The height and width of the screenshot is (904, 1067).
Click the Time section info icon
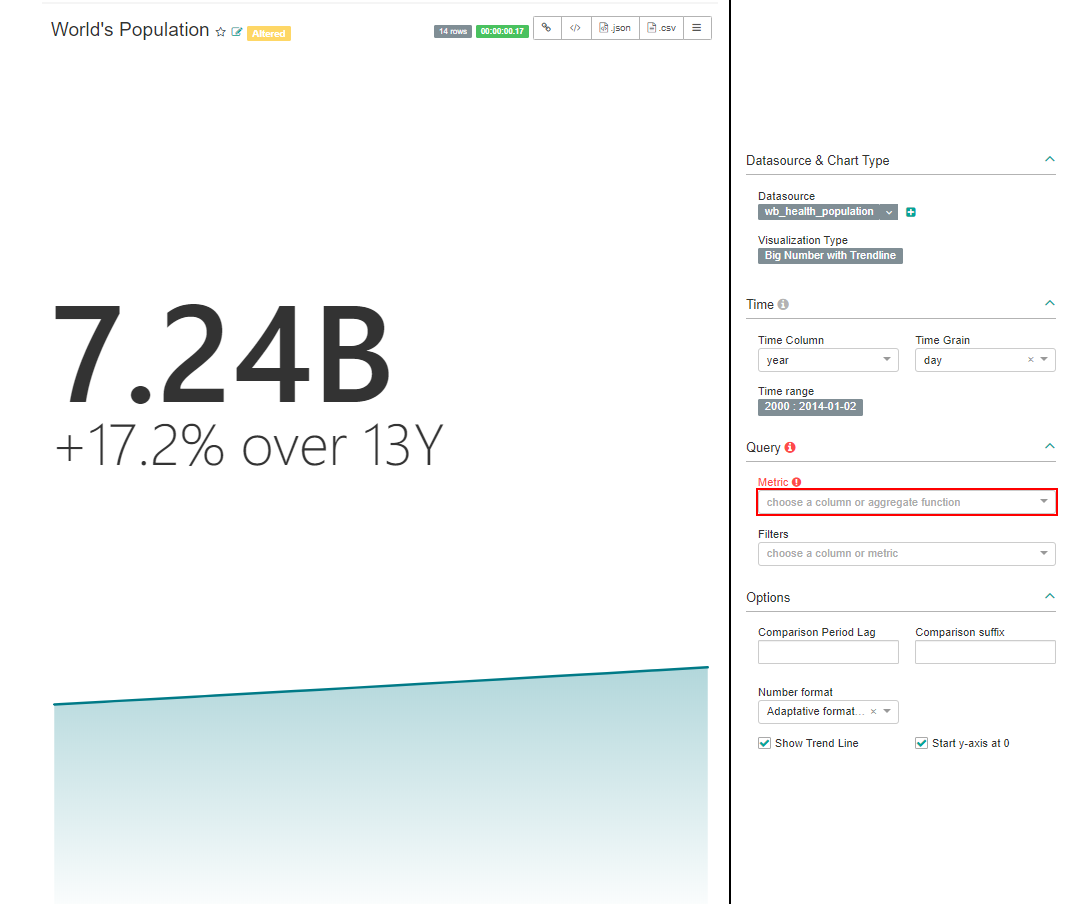(x=783, y=304)
